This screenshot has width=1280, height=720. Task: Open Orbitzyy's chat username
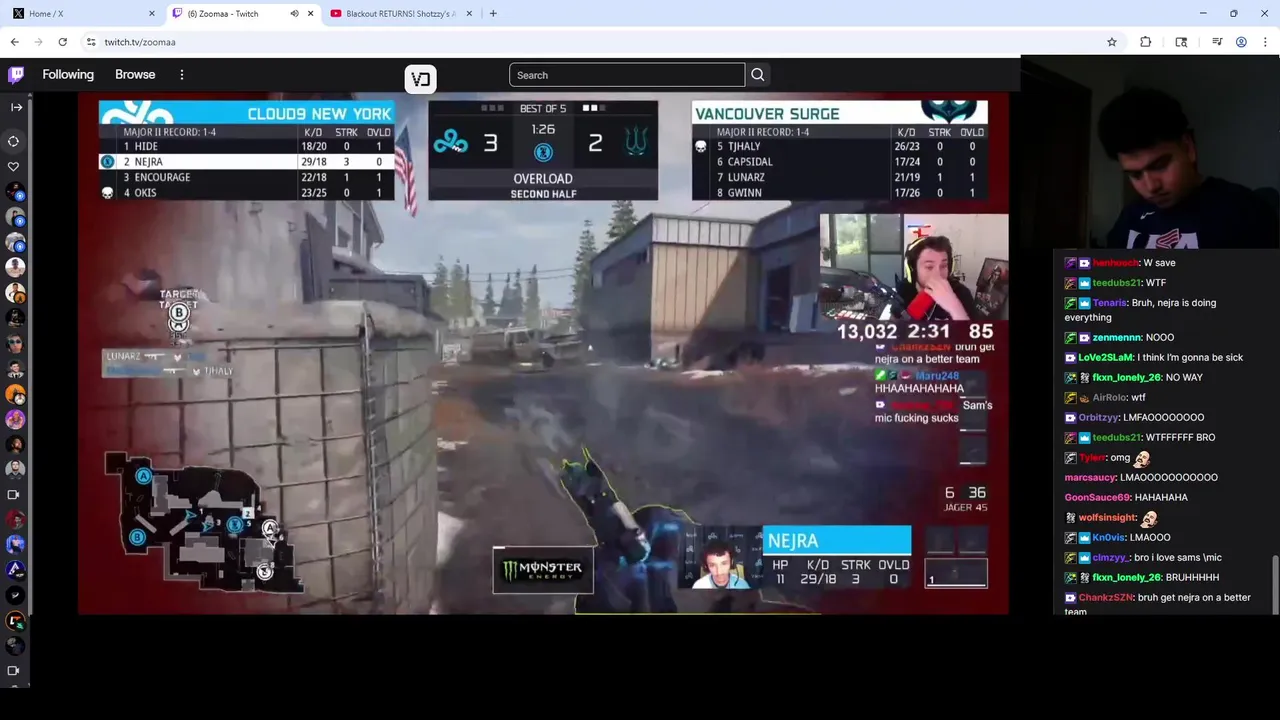pos(1099,418)
